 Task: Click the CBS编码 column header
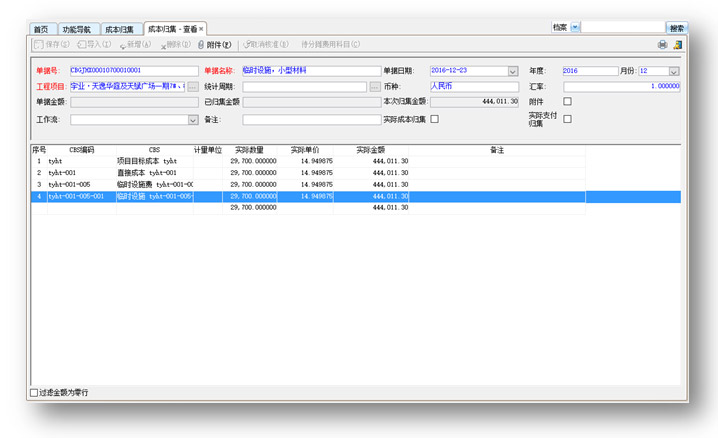tap(82, 150)
